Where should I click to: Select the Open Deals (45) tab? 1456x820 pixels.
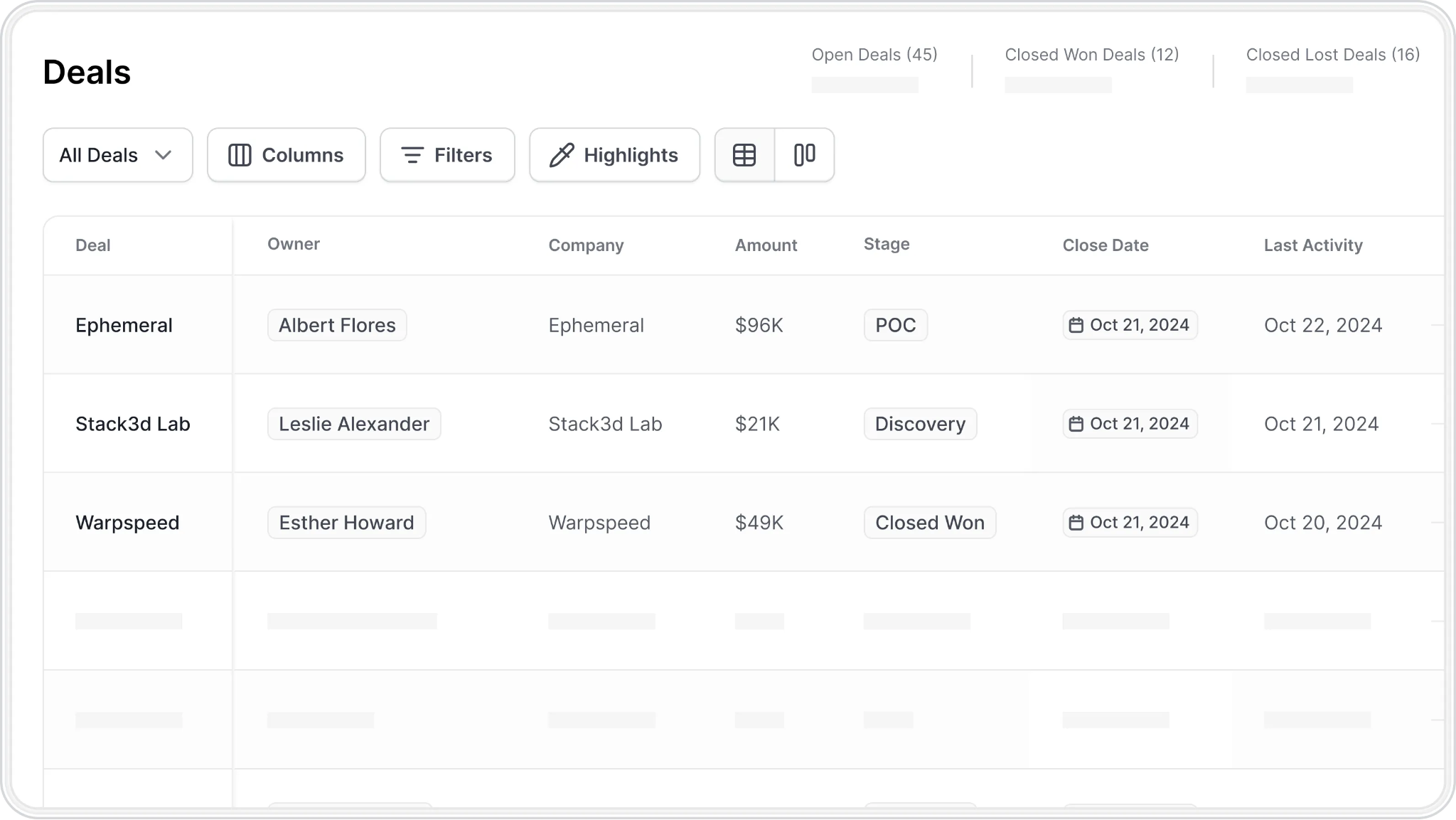[874, 55]
